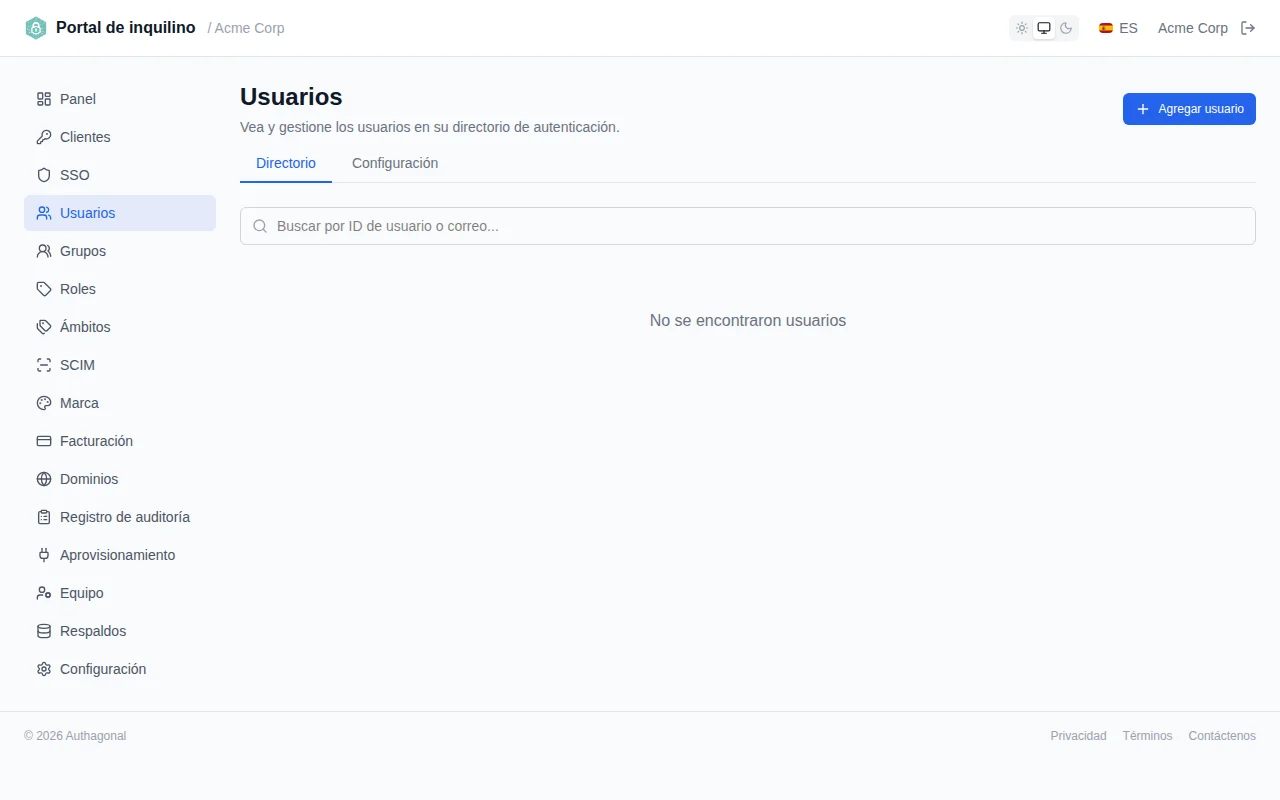Click the "© 2026 Authagonal" footer text

tap(75, 736)
